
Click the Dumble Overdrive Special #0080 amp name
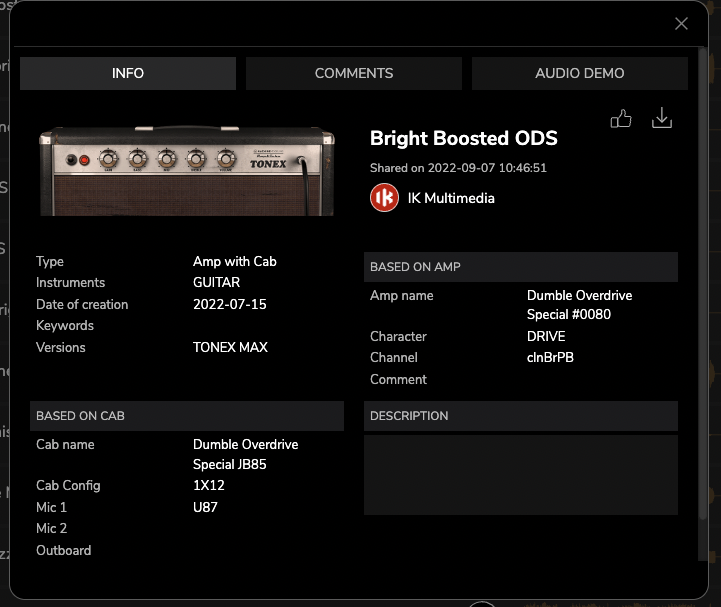(579, 305)
